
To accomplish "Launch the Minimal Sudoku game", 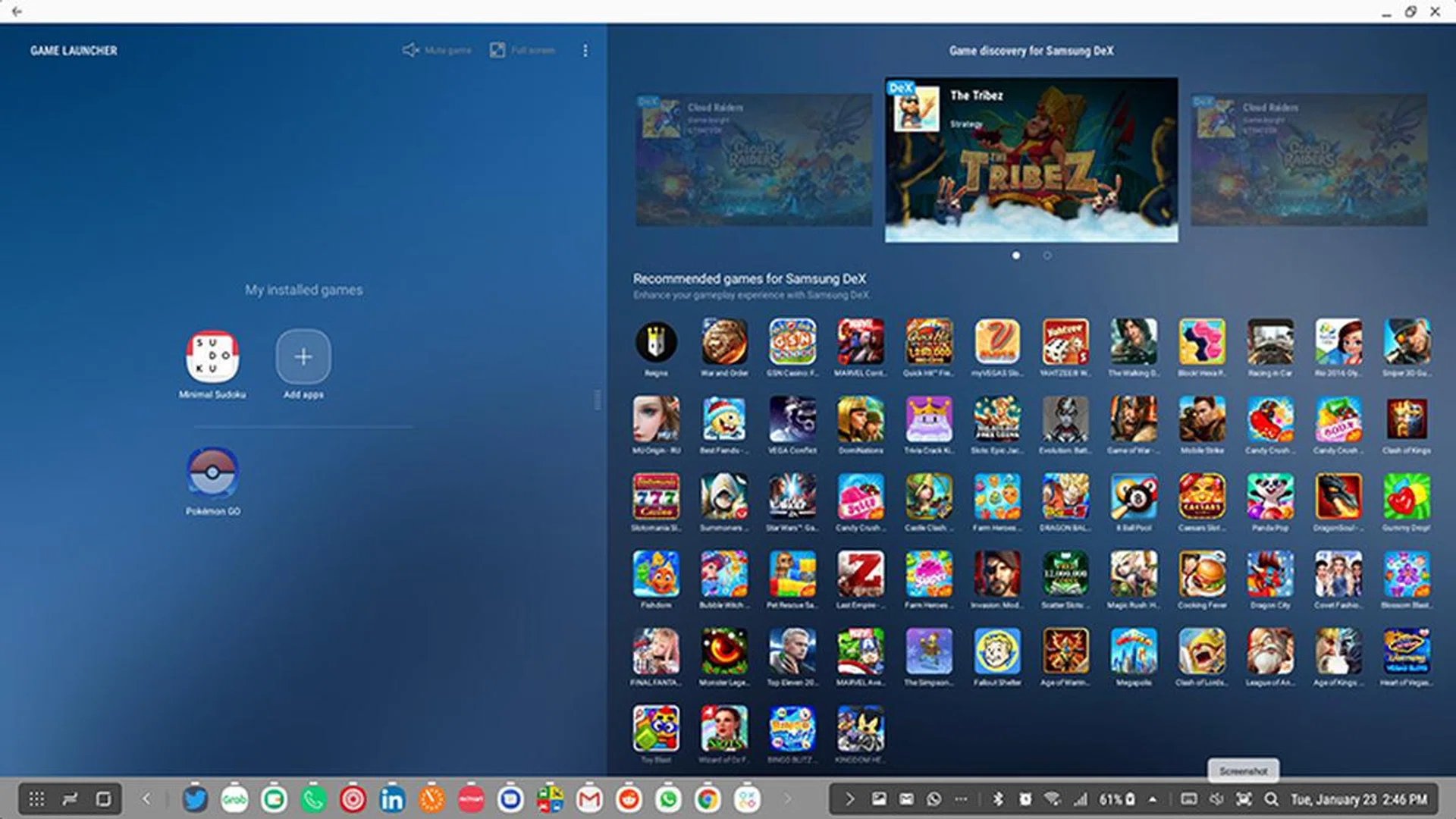I will click(212, 356).
